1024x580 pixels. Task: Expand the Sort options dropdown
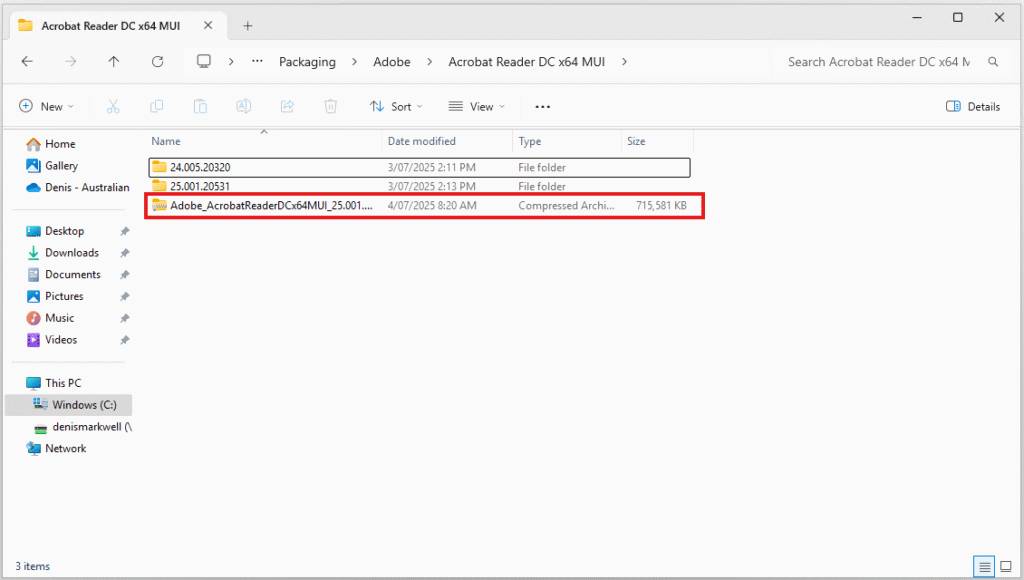396,106
